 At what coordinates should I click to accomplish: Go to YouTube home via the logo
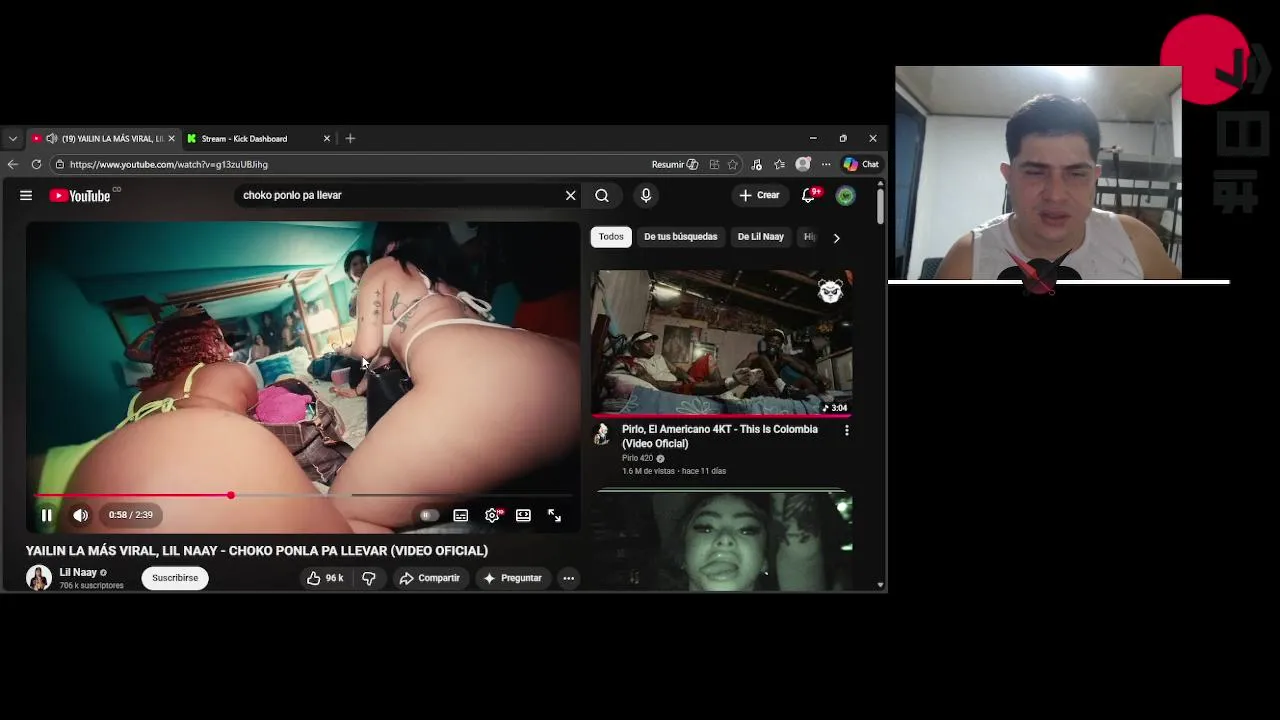click(x=80, y=196)
